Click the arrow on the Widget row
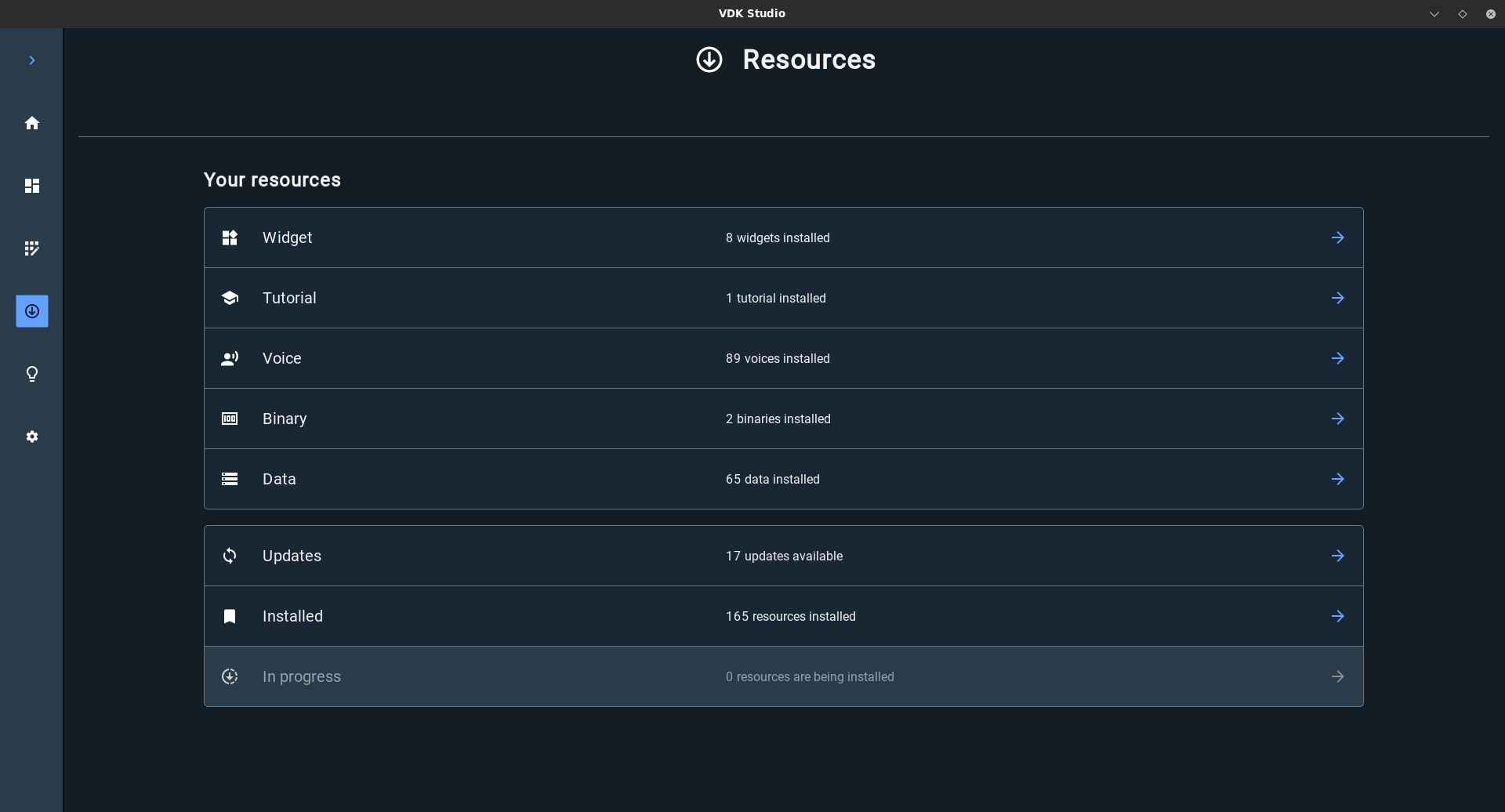This screenshot has width=1505, height=812. coord(1337,237)
